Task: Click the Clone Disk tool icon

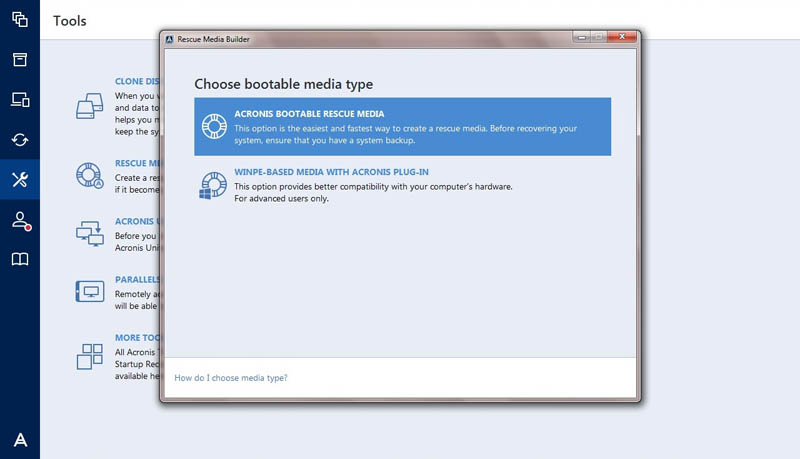Action: tap(90, 106)
